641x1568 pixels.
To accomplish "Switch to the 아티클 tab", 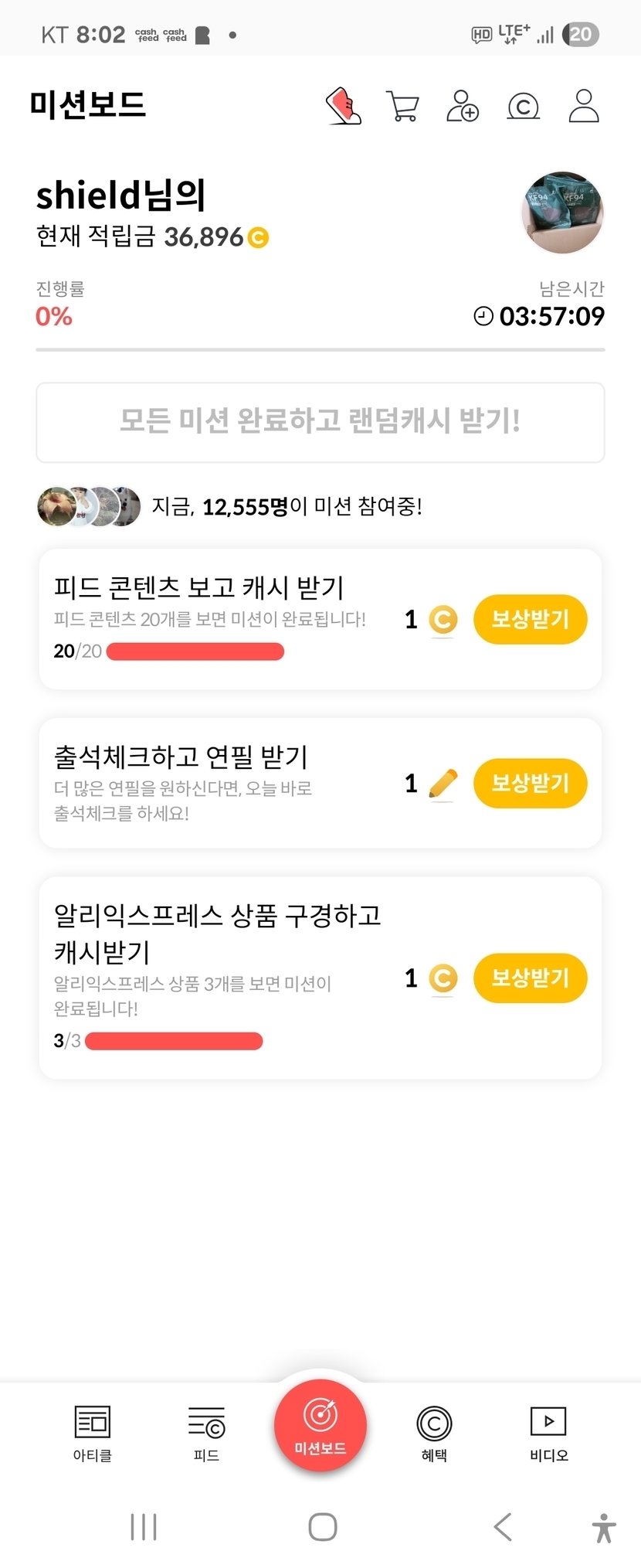I will 93,1434.
